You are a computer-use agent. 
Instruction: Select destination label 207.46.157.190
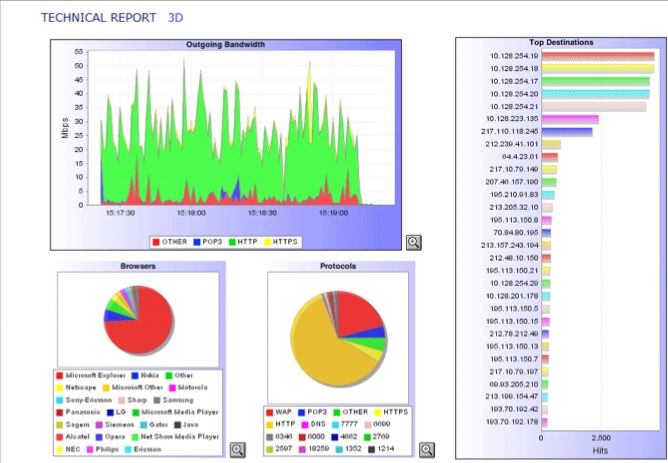click(512, 182)
